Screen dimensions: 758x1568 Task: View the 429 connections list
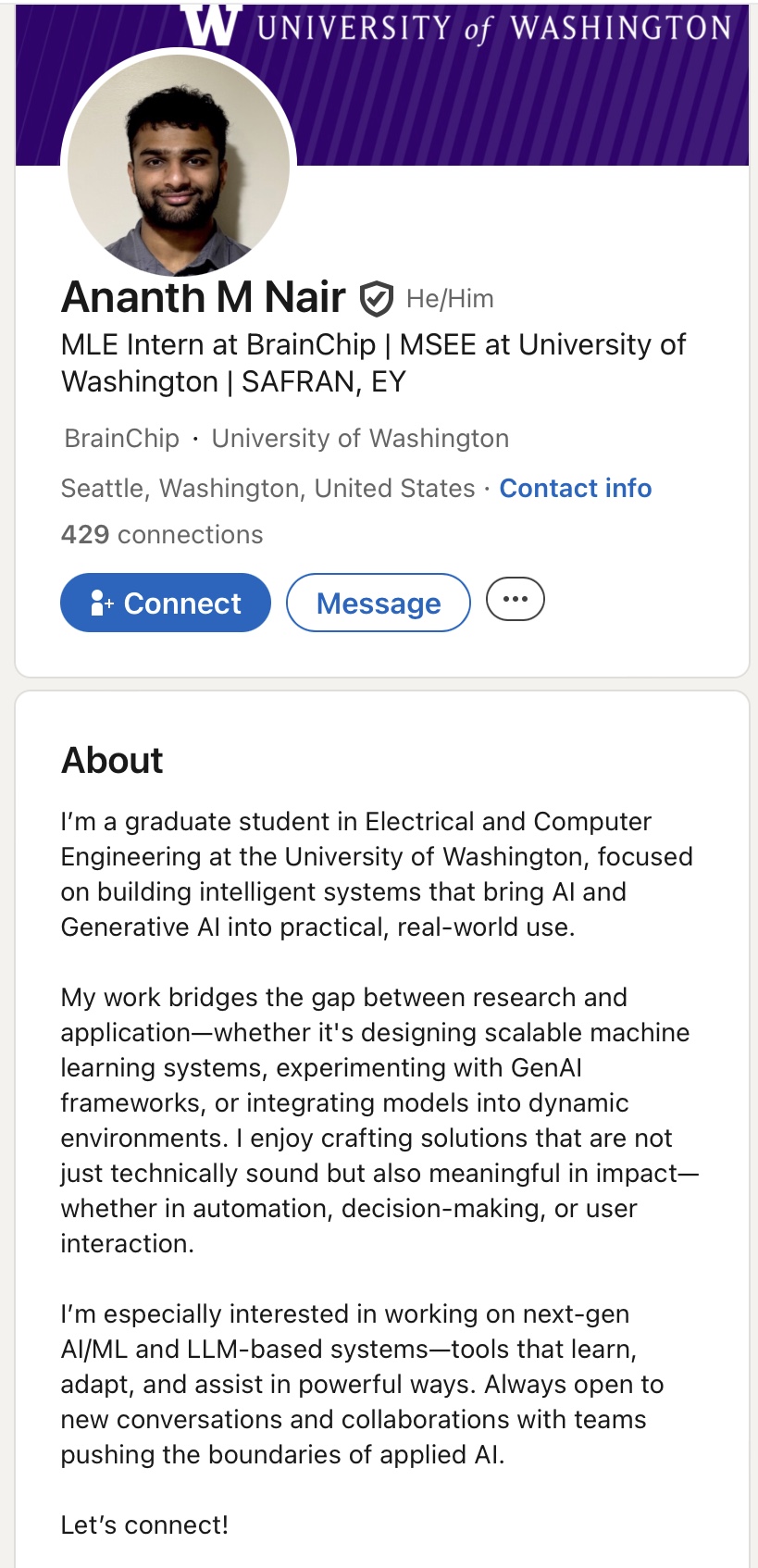162,534
